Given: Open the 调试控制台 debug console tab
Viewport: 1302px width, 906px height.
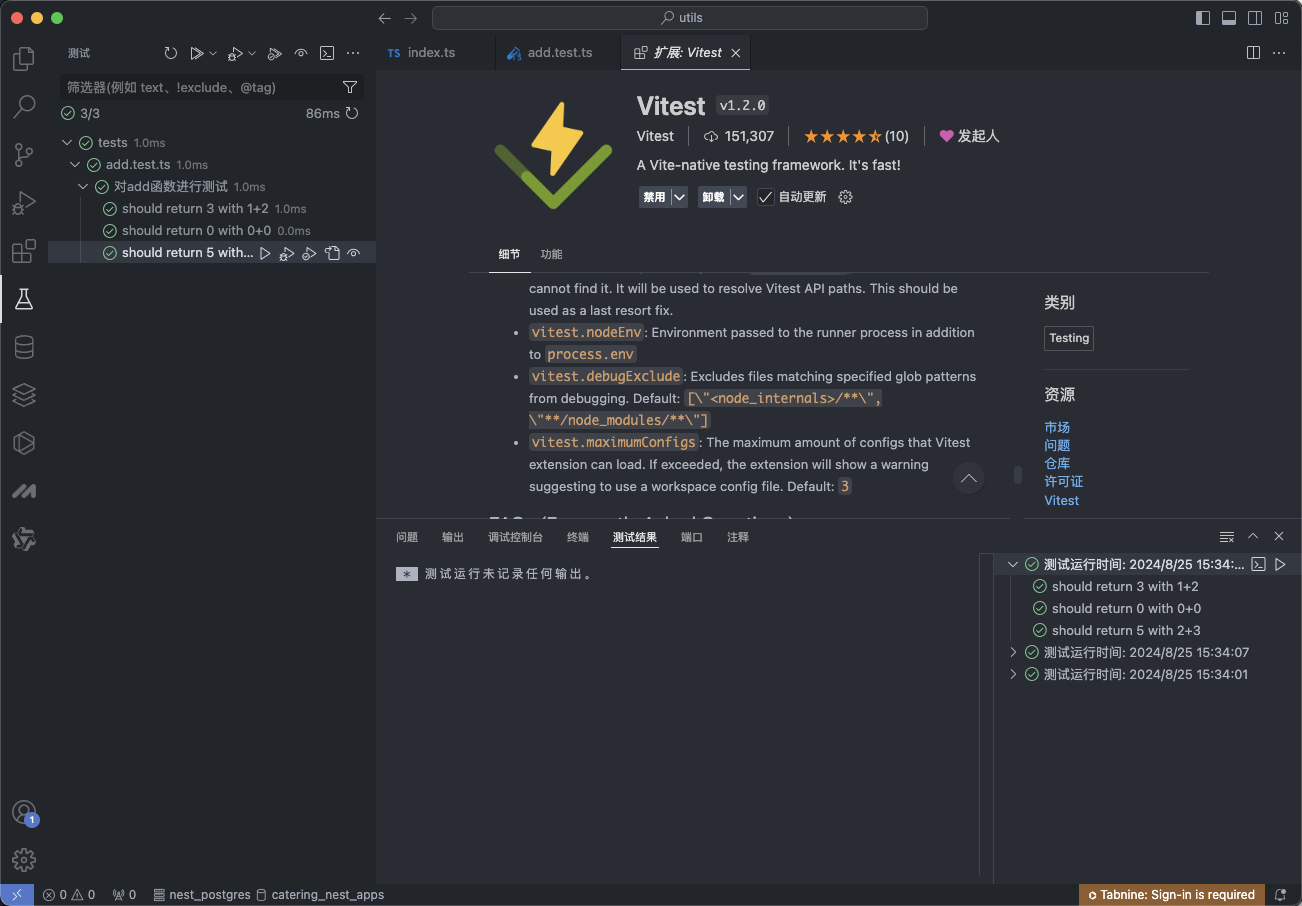Looking at the screenshot, I should [x=515, y=537].
